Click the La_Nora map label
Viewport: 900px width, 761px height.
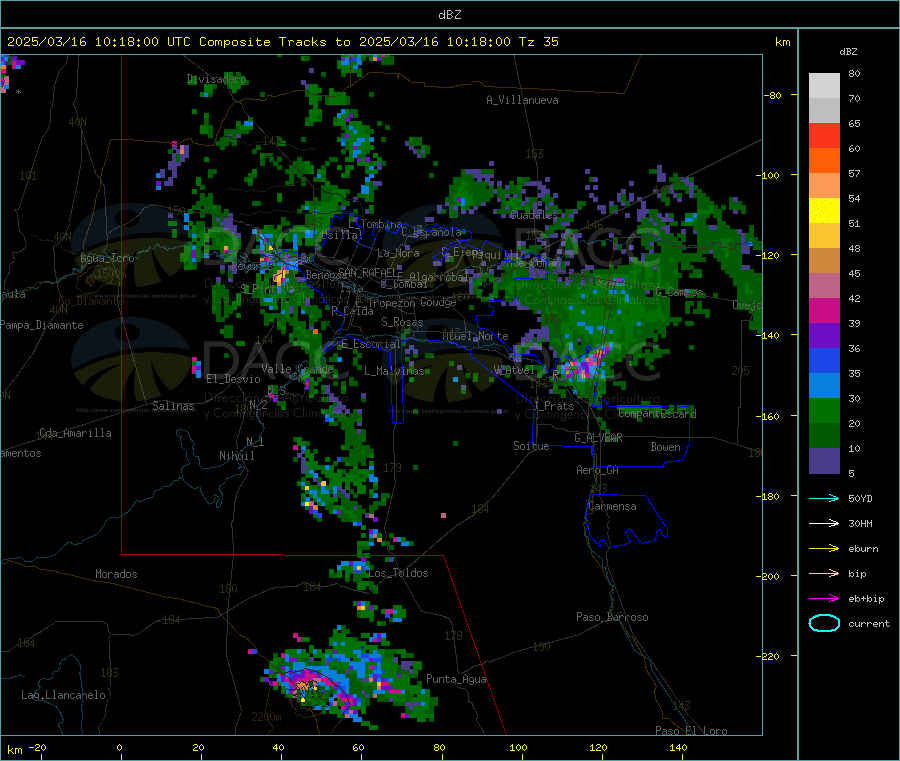(398, 253)
